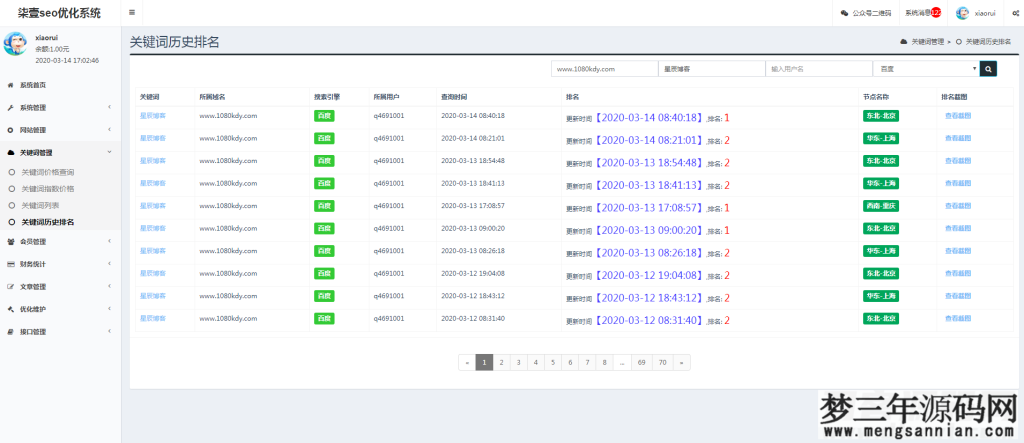1024x443 pixels.
Task: Click the cloud icon beside 关键词管理 in sidebar
Action: pos(10,153)
